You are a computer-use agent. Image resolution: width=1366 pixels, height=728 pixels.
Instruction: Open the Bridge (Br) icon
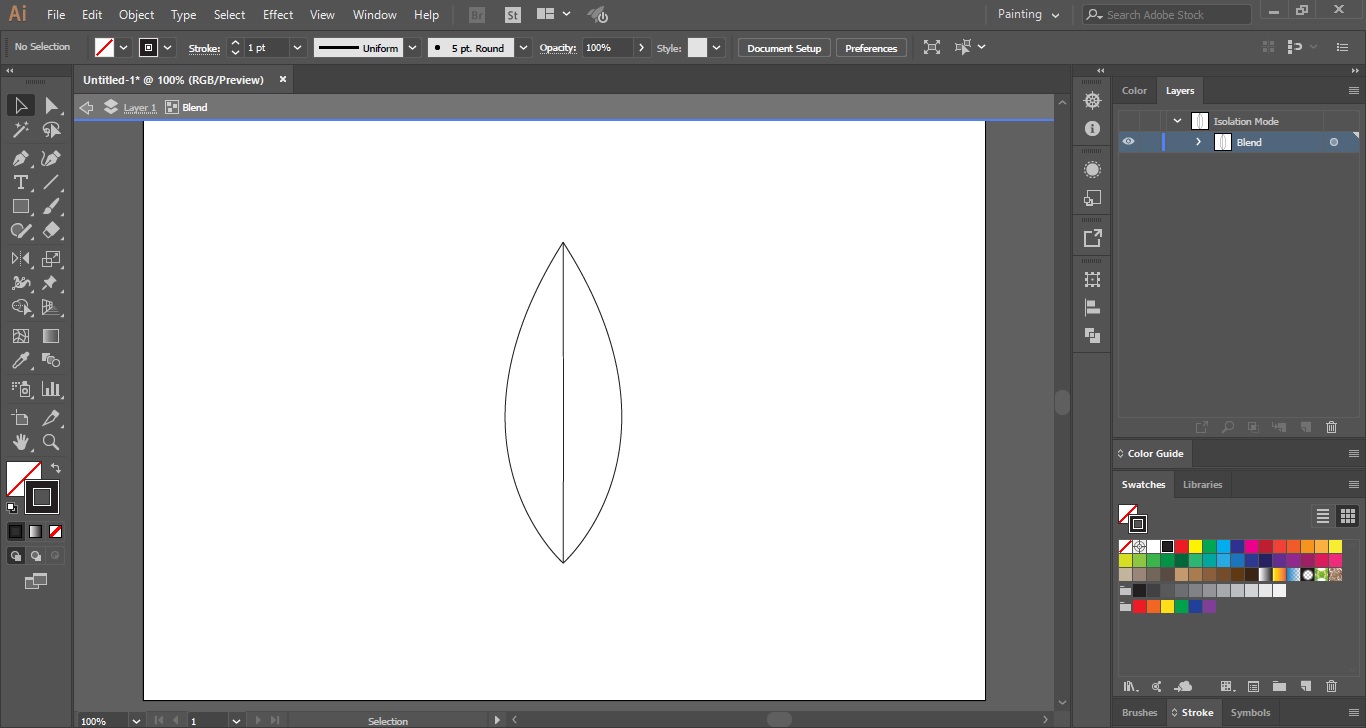477,15
